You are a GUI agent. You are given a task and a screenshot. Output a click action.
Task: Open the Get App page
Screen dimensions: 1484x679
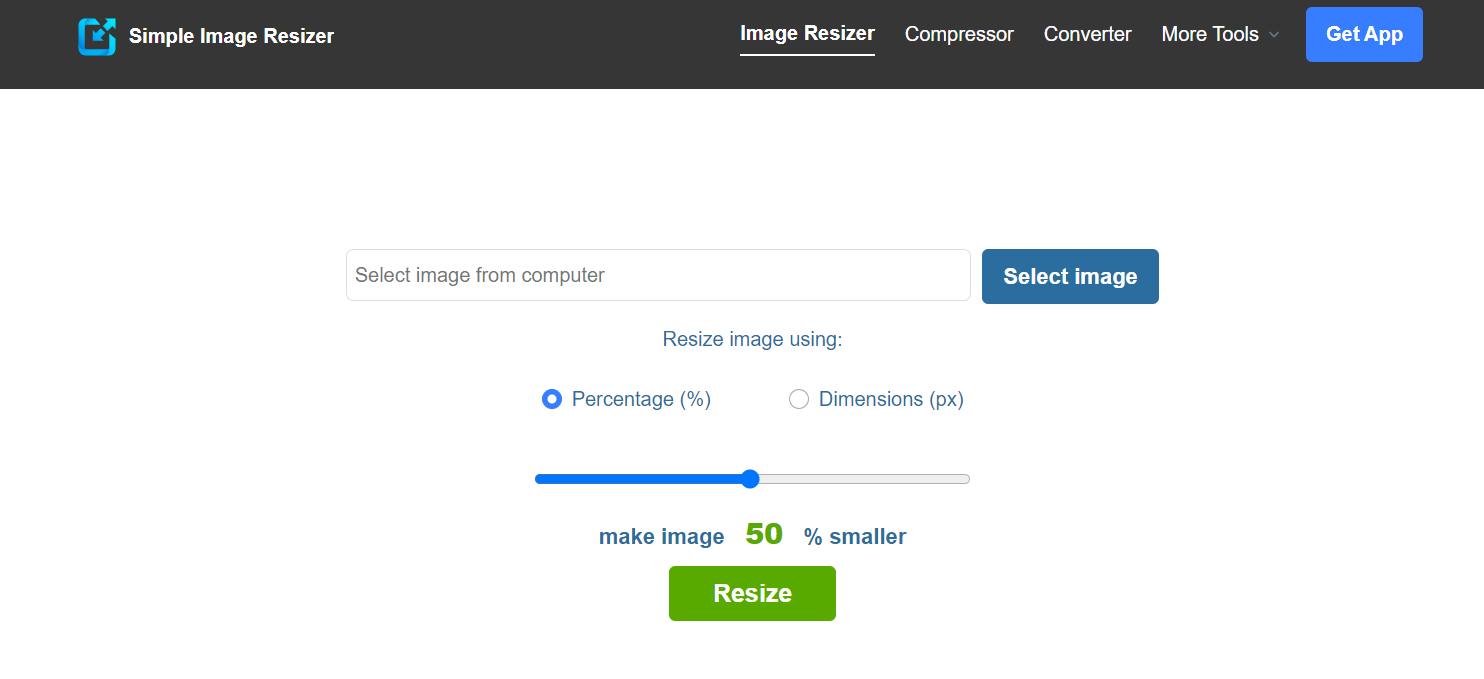pyautogui.click(x=1363, y=34)
